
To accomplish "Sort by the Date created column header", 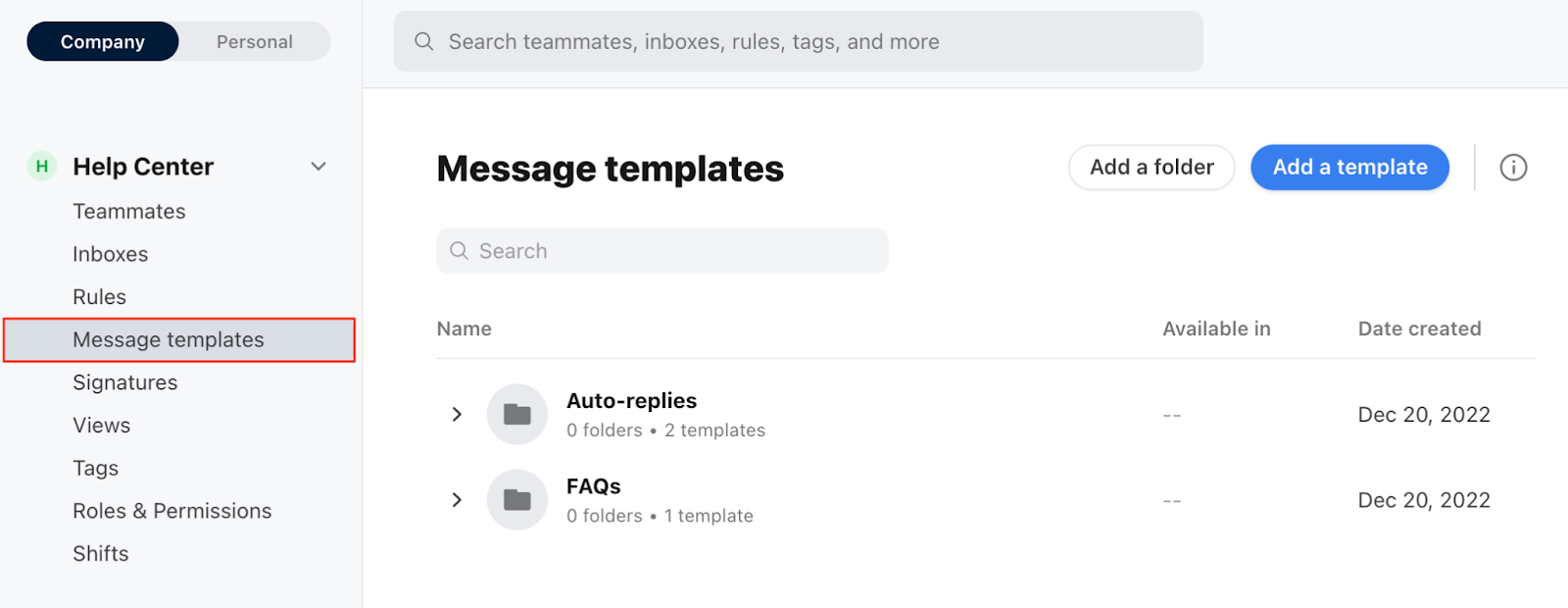I will coord(1419,329).
